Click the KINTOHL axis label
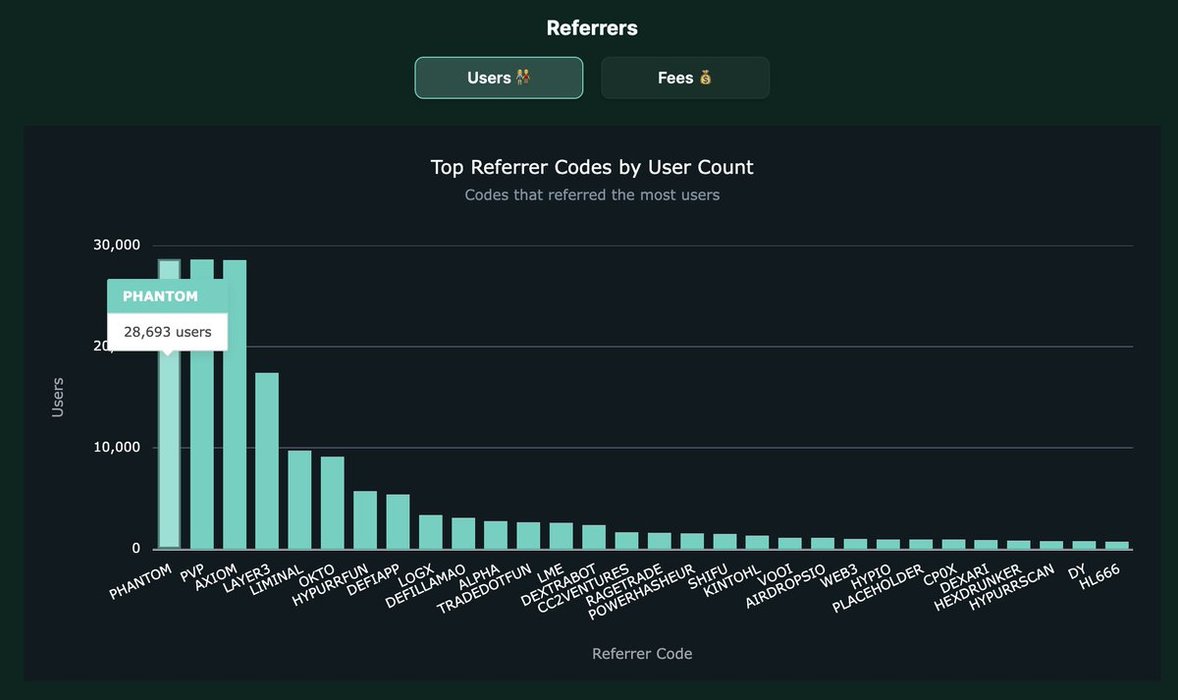1178x700 pixels. [x=732, y=582]
